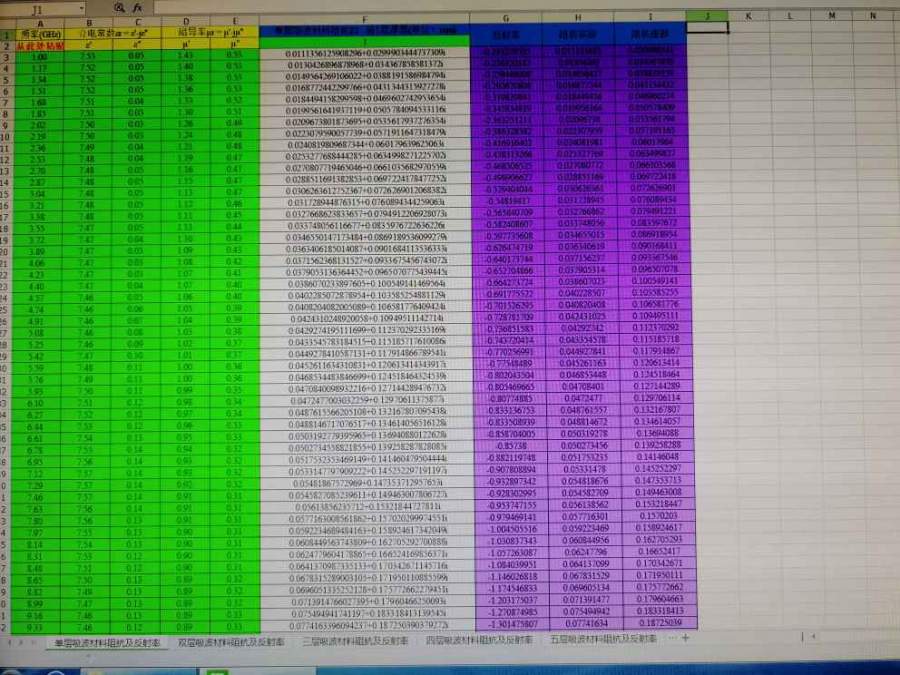Image resolution: width=900 pixels, height=675 pixels.
Task: Open the more sheets ellipsis button
Action: [672, 637]
